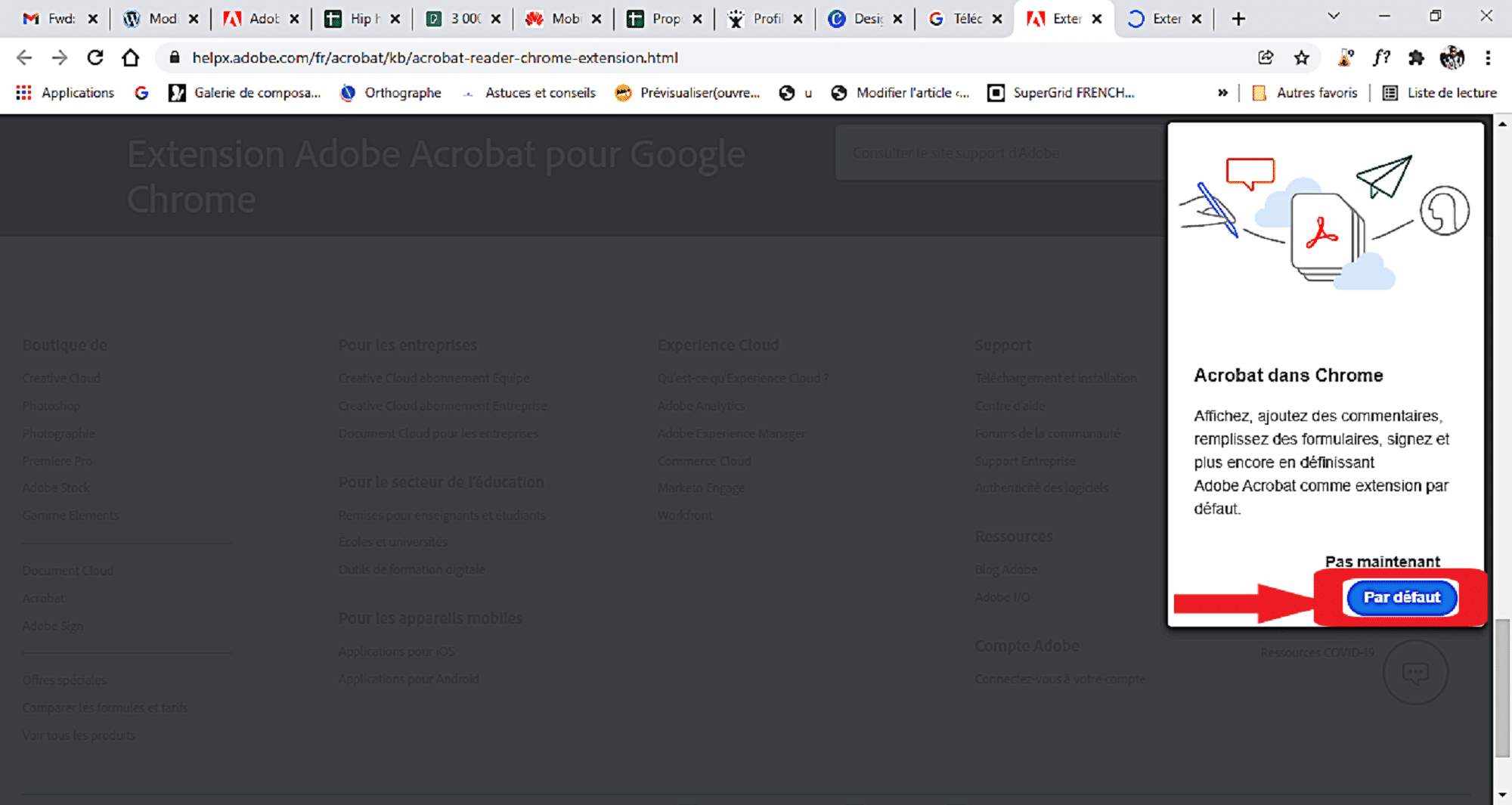The height and width of the screenshot is (805, 1512).
Task: Open the Modifier l'article bookmark
Action: (x=900, y=92)
